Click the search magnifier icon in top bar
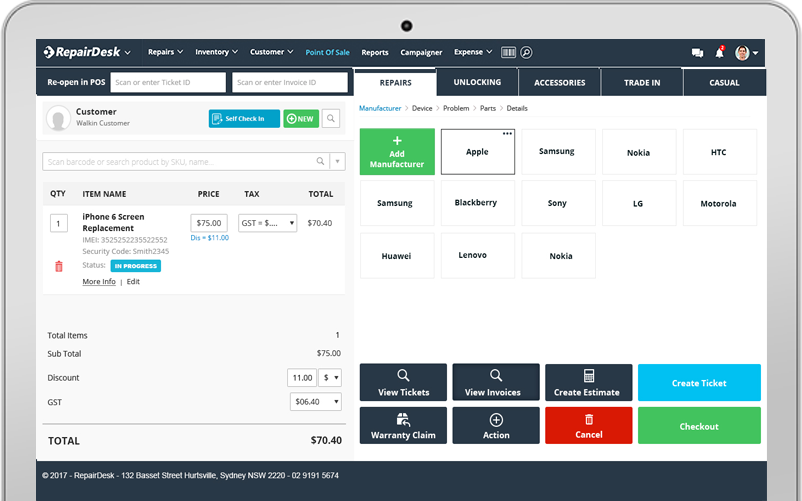 coord(526,52)
